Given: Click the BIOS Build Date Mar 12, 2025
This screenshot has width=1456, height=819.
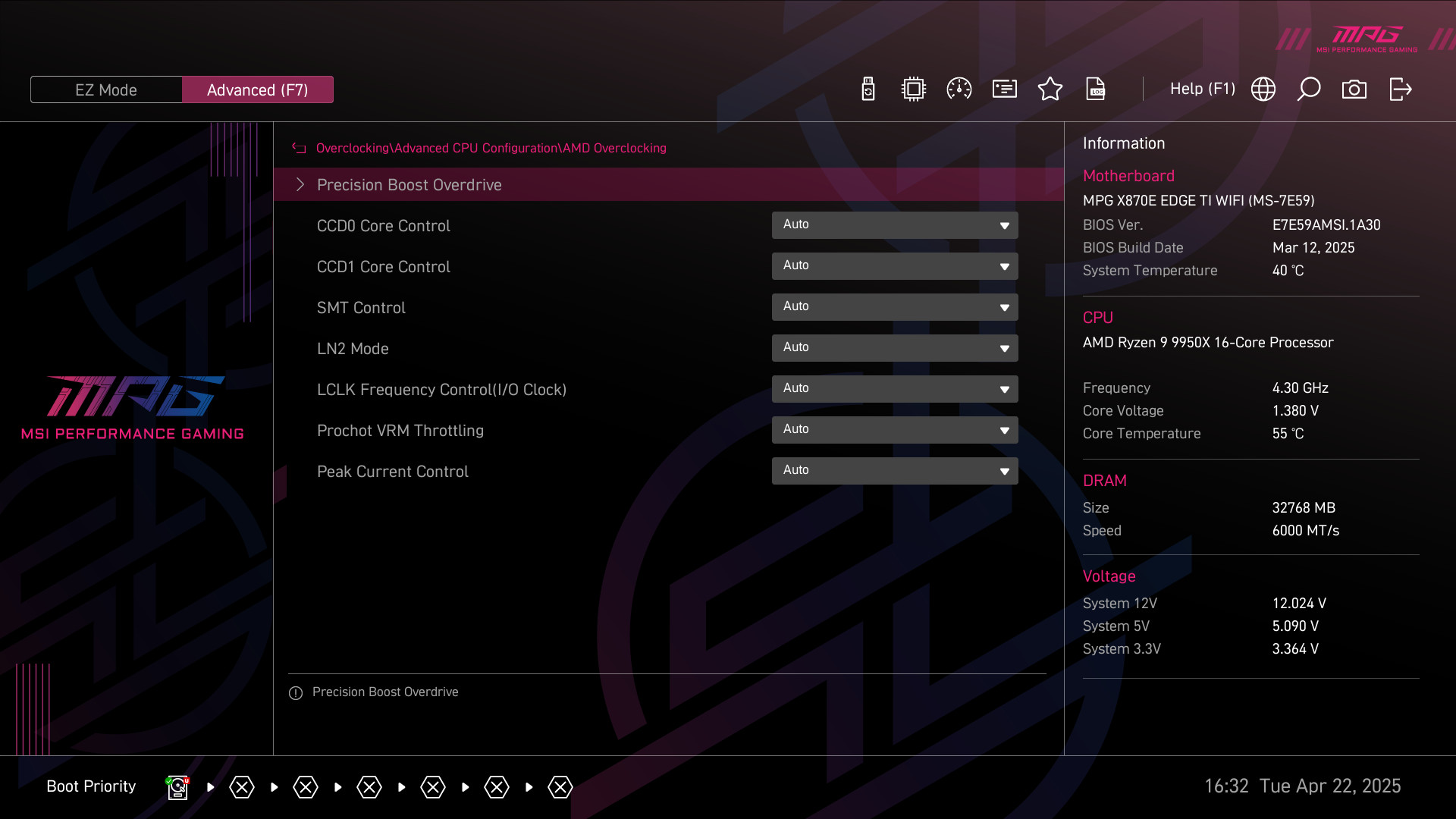Looking at the screenshot, I should [1313, 248].
